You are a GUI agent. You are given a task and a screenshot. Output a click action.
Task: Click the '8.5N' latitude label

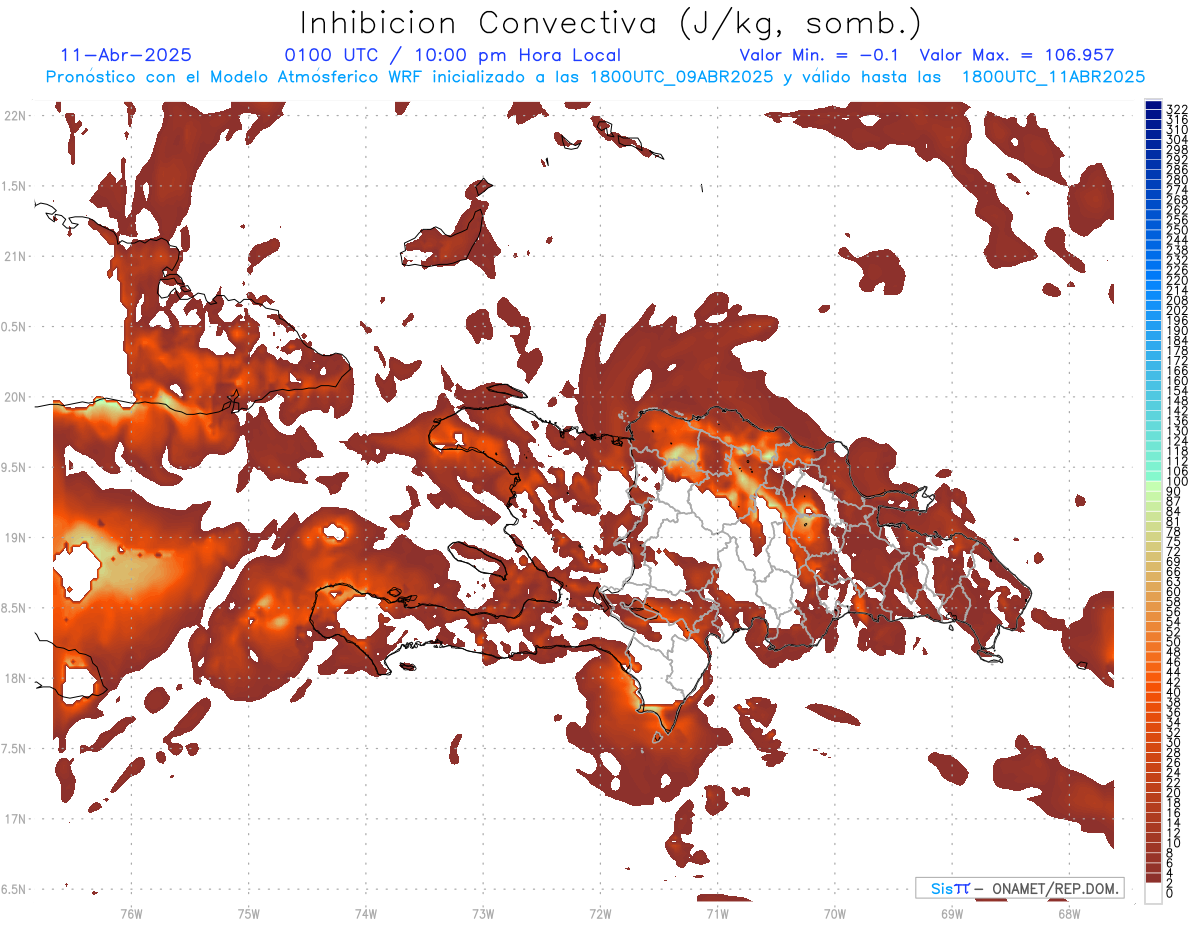(x=15, y=608)
